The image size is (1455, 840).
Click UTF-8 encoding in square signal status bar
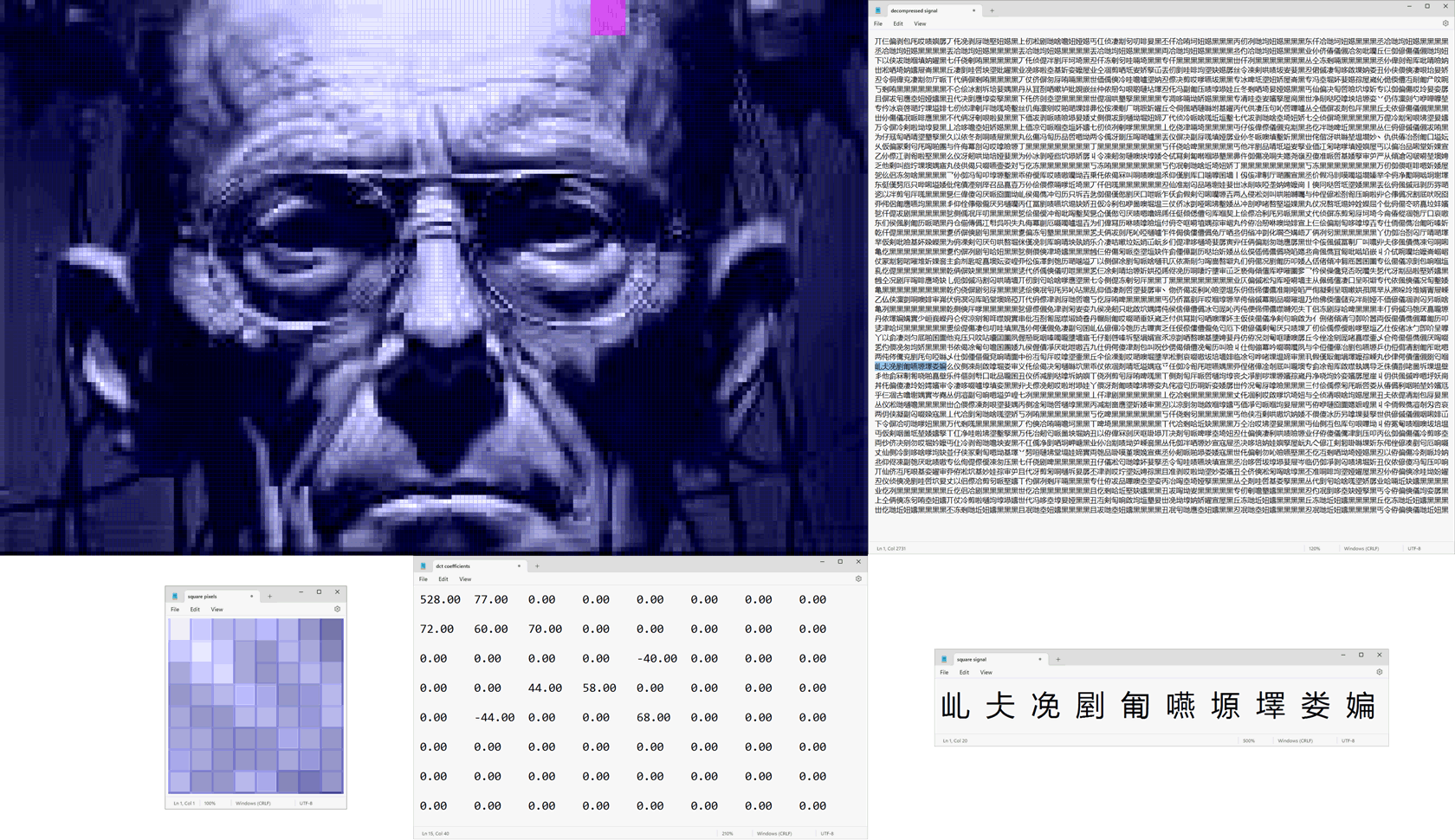[1348, 740]
